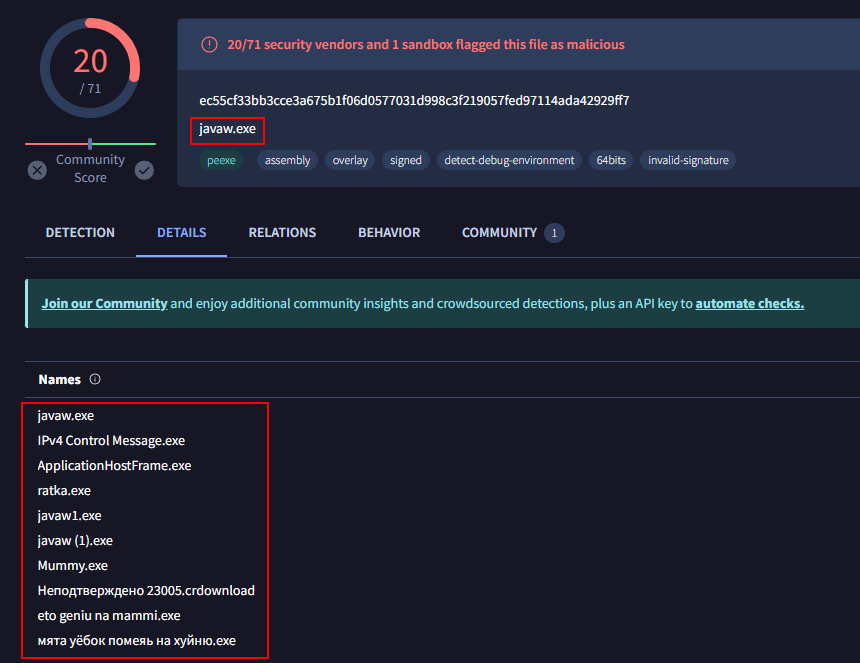
Task: Open the automate checks link
Action: 750,304
